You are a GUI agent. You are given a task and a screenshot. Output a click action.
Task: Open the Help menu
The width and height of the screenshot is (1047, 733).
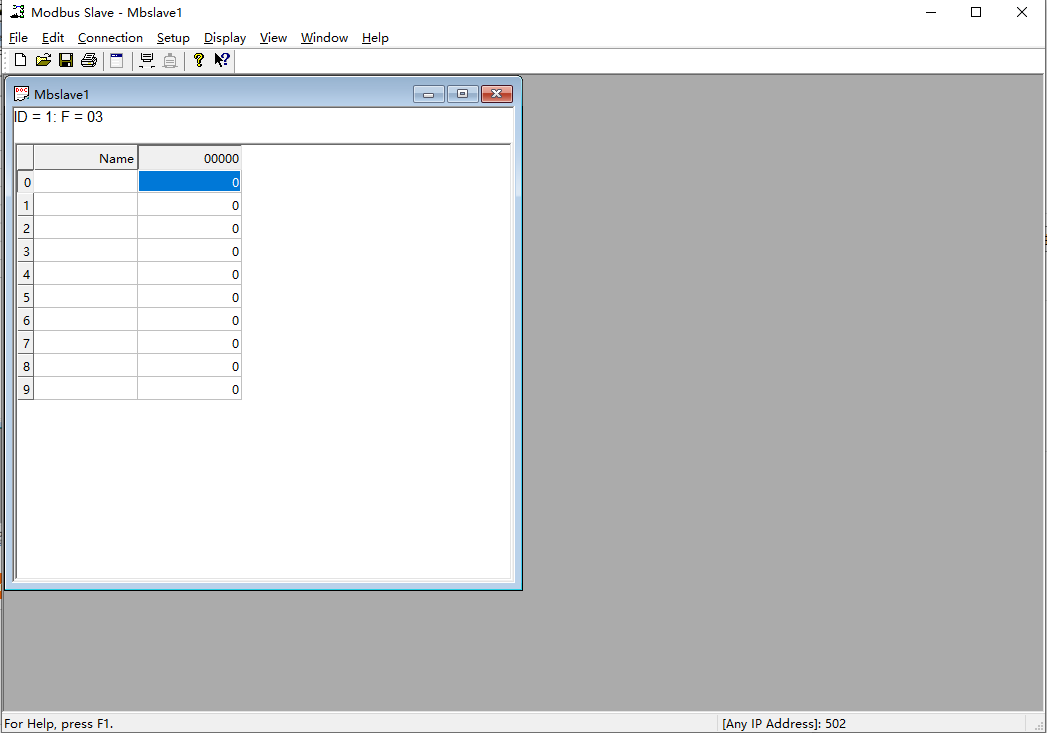pos(375,38)
